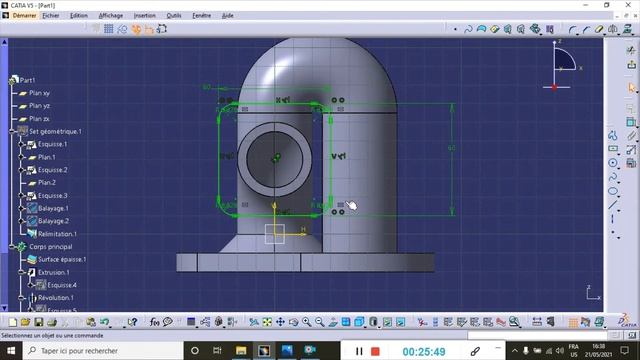Image resolution: width=640 pixels, height=360 pixels.
Task: Select Part1 root node
Action: pyautogui.click(x=27, y=80)
